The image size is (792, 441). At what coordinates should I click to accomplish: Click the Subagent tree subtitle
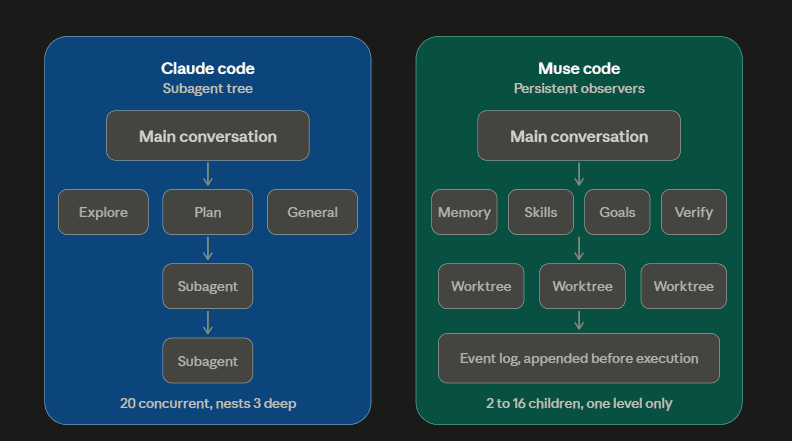pos(208,88)
